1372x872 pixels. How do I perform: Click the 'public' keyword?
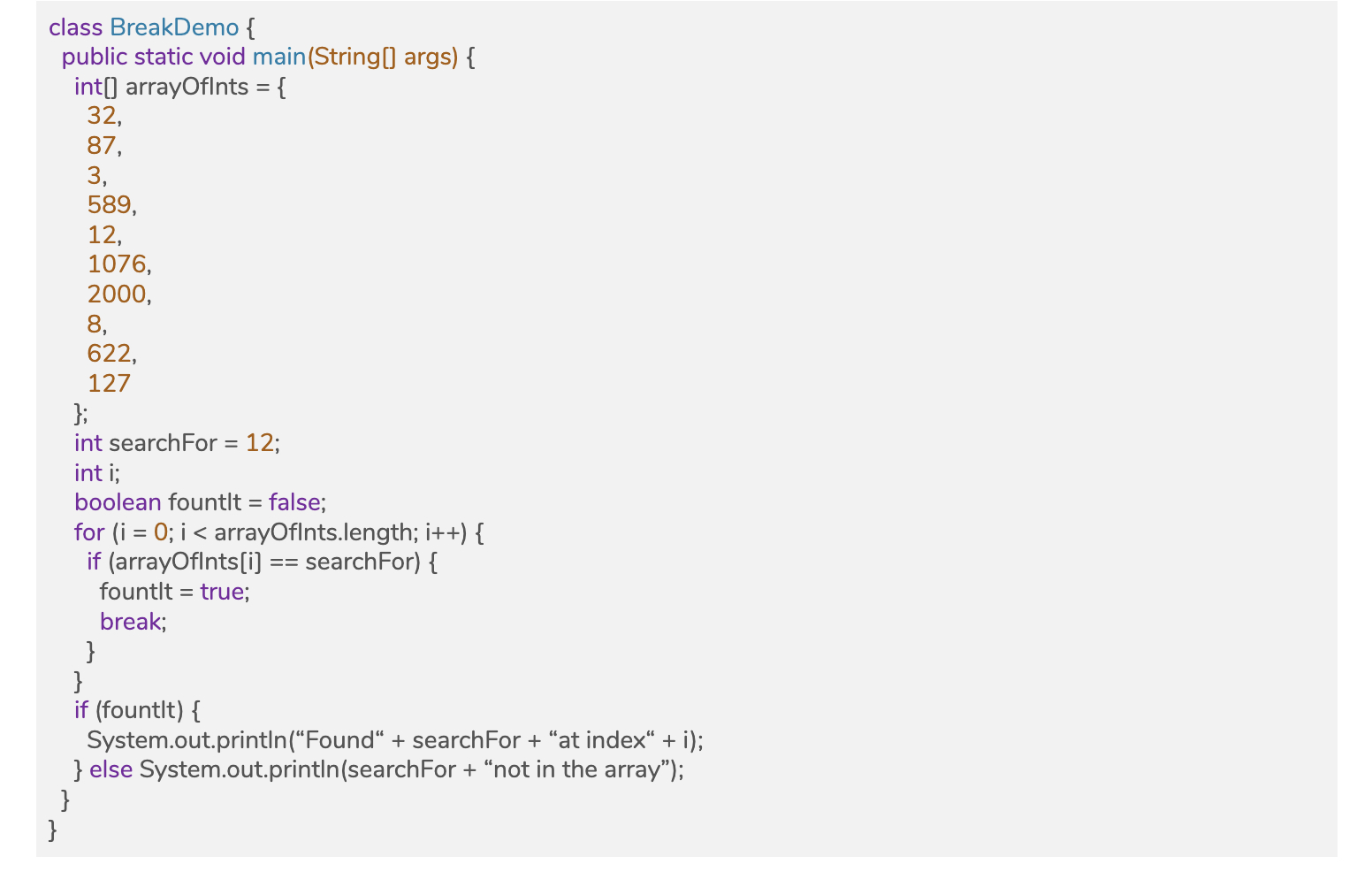[x=95, y=57]
